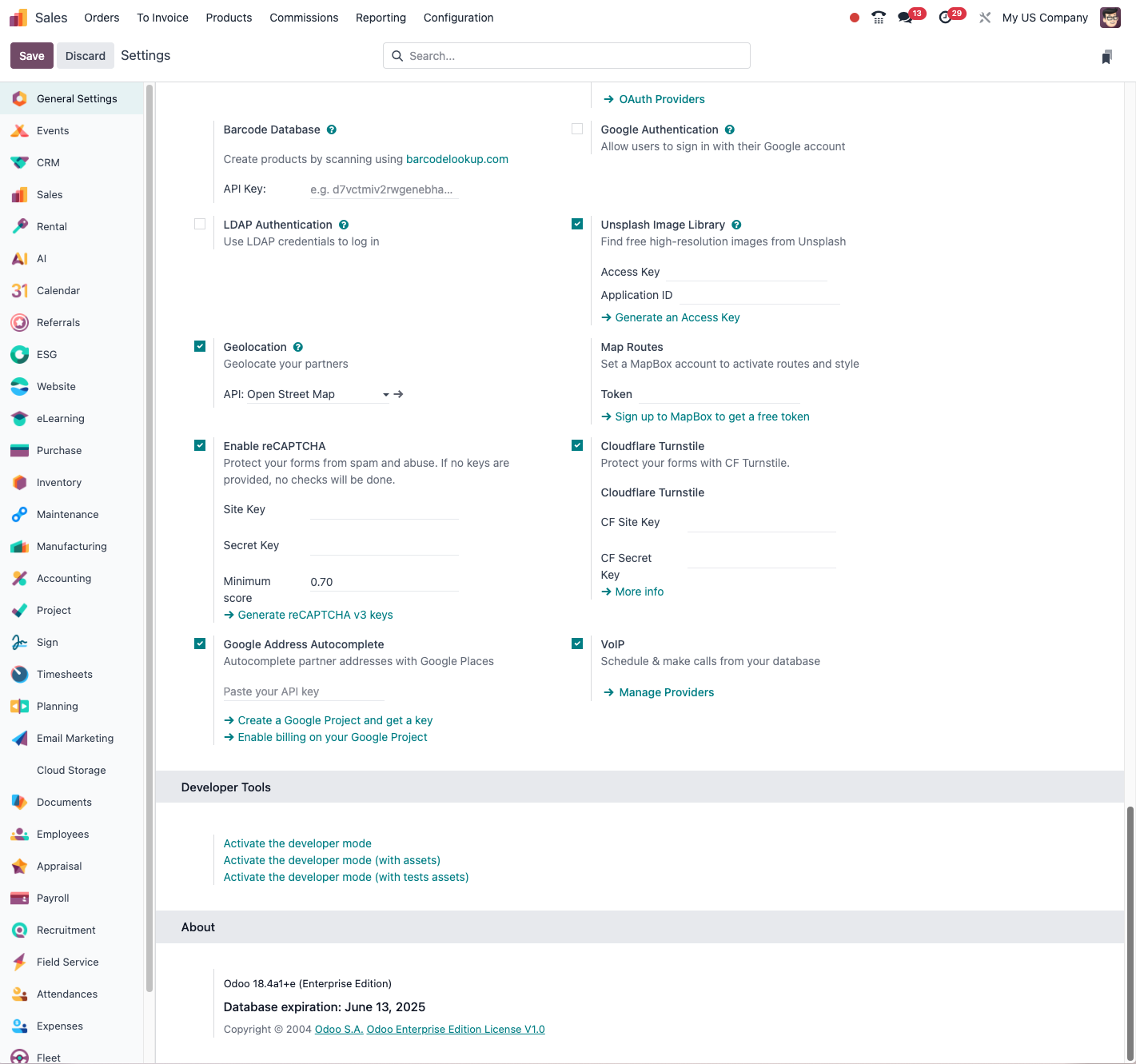
Task: Uncheck the VoIP checkbox
Action: [577, 644]
